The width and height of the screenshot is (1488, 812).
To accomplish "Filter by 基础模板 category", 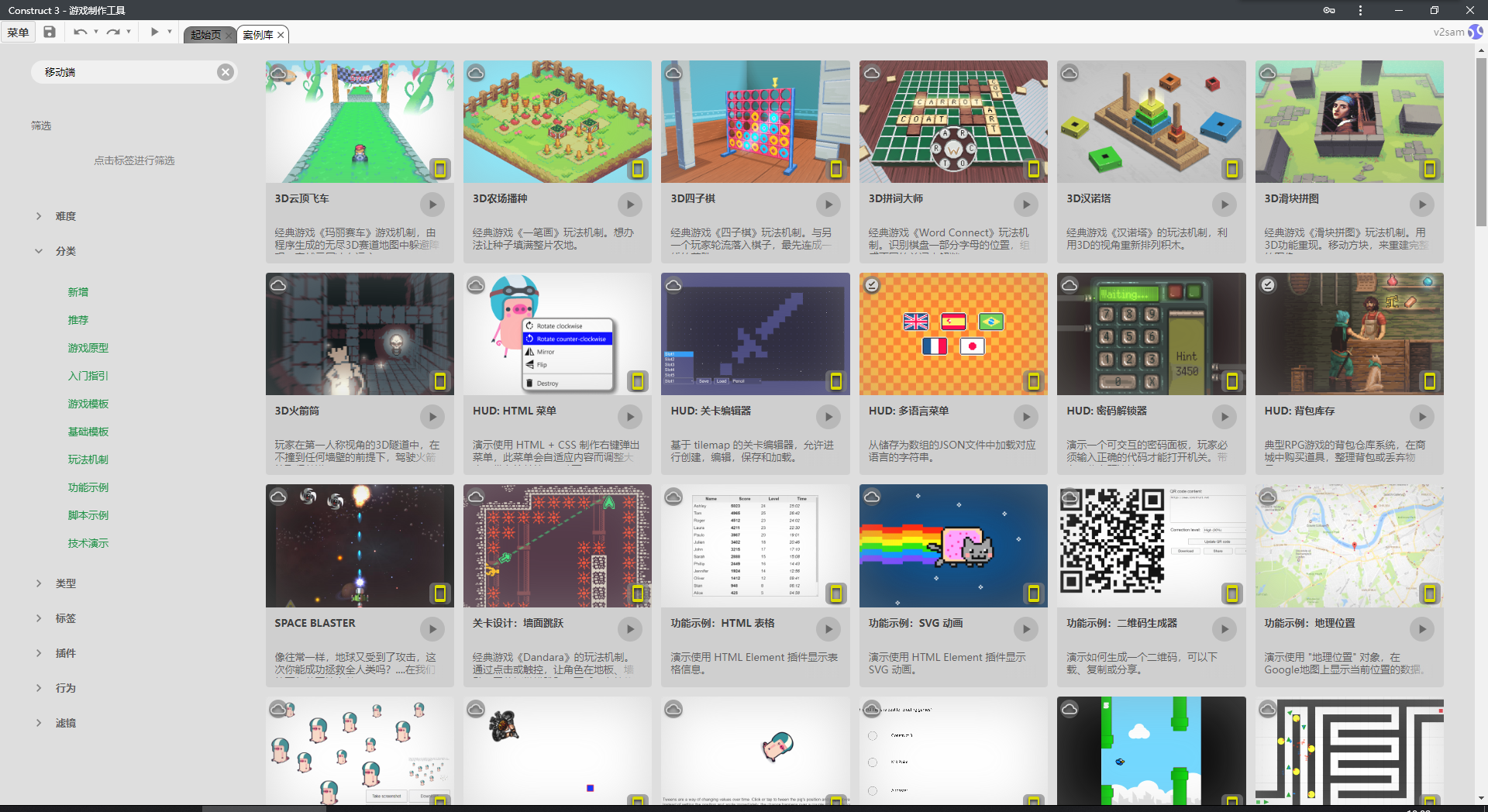I will [x=88, y=432].
